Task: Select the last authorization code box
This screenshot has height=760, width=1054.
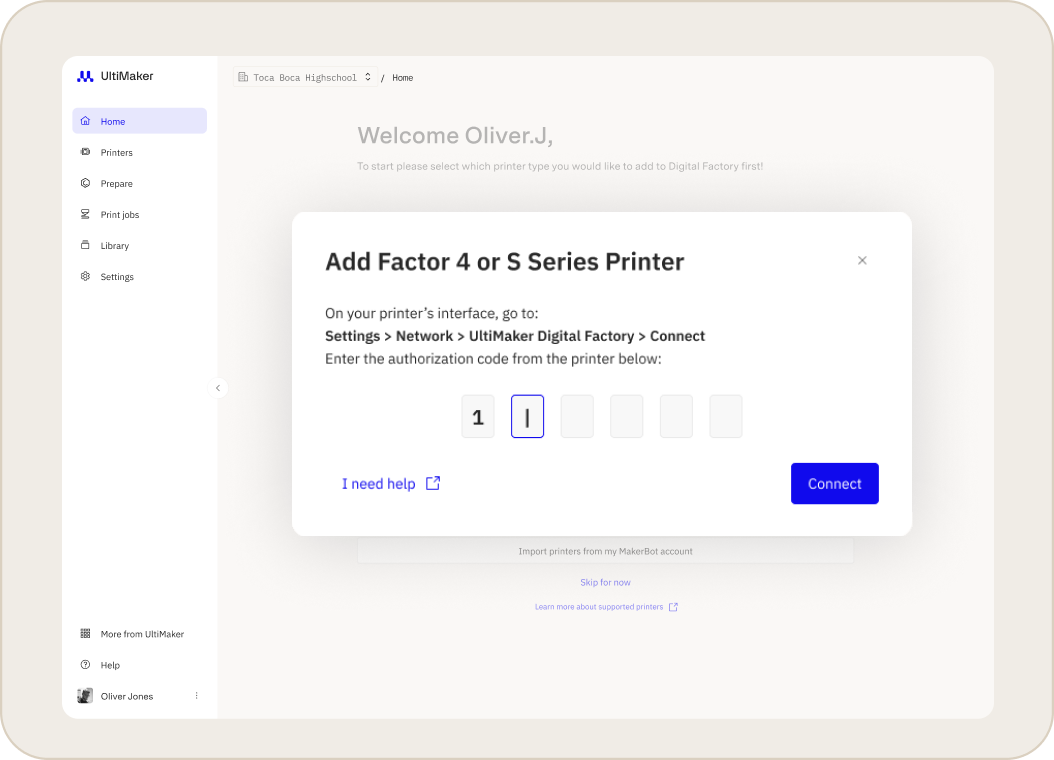Action: pyautogui.click(x=726, y=416)
